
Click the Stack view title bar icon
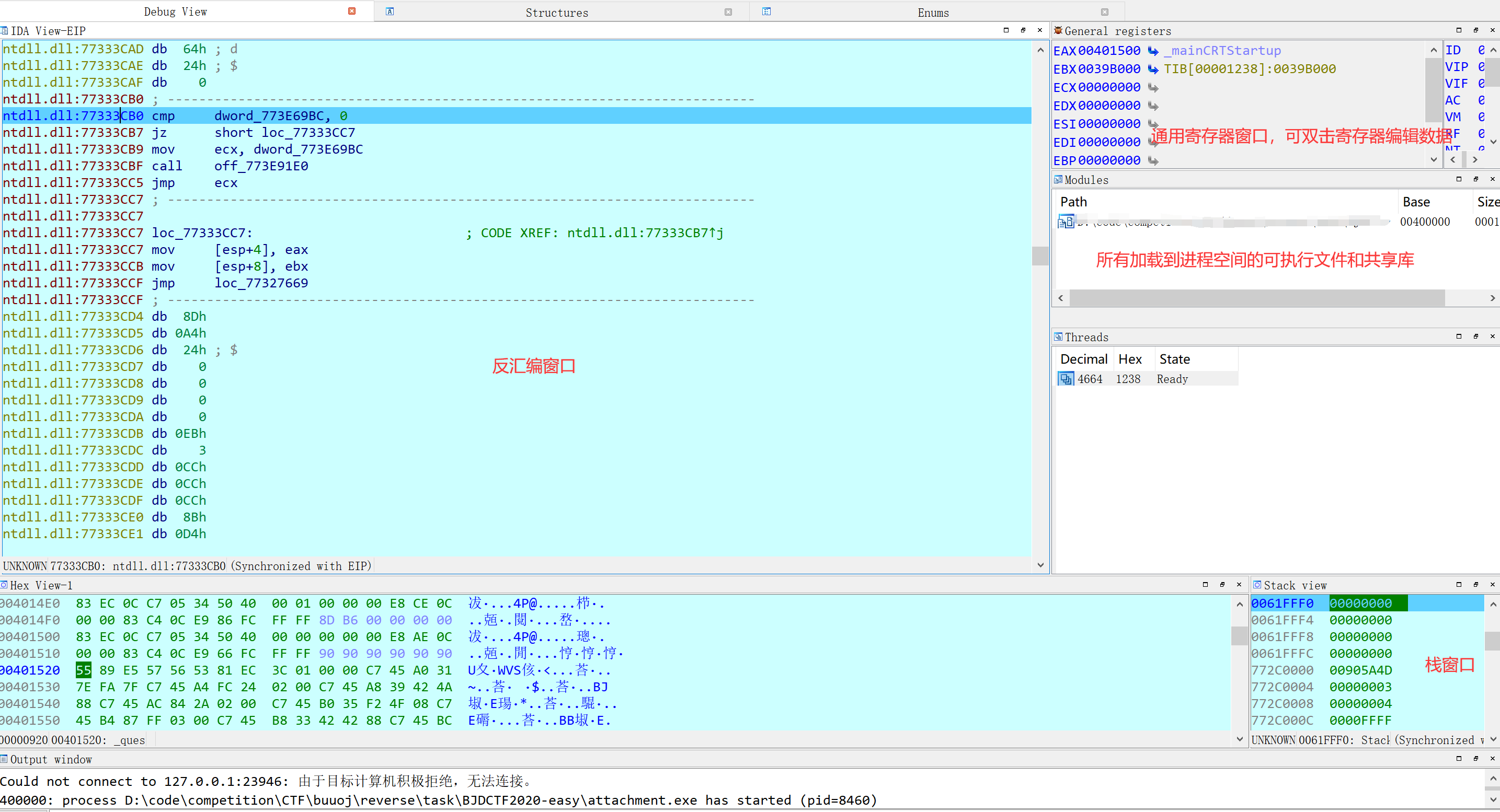point(1258,585)
